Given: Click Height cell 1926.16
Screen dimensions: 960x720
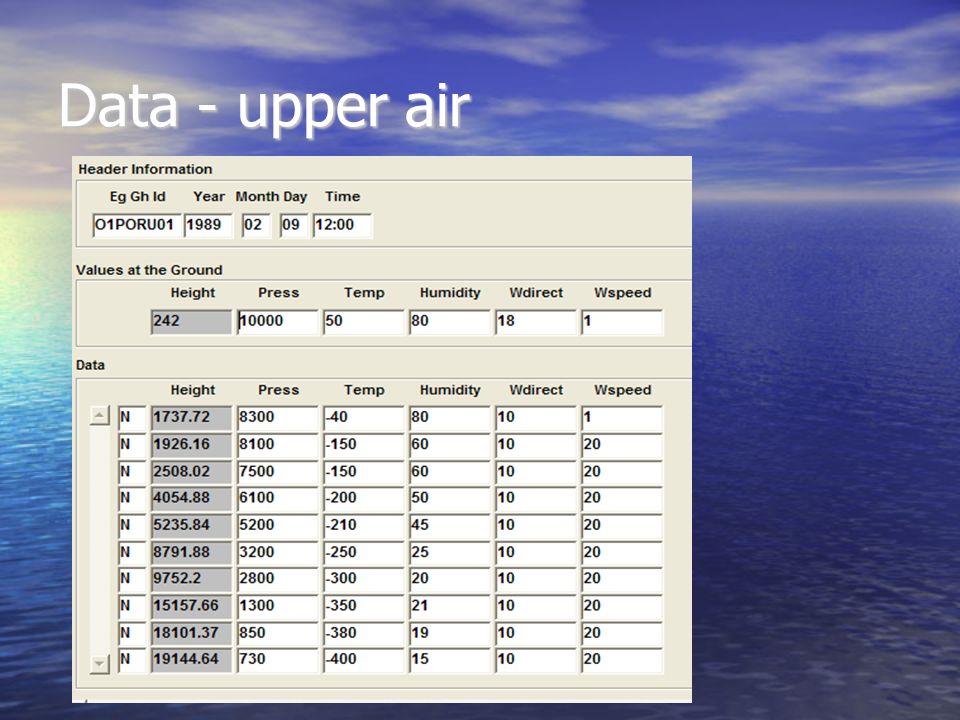Looking at the screenshot, I should point(191,445).
